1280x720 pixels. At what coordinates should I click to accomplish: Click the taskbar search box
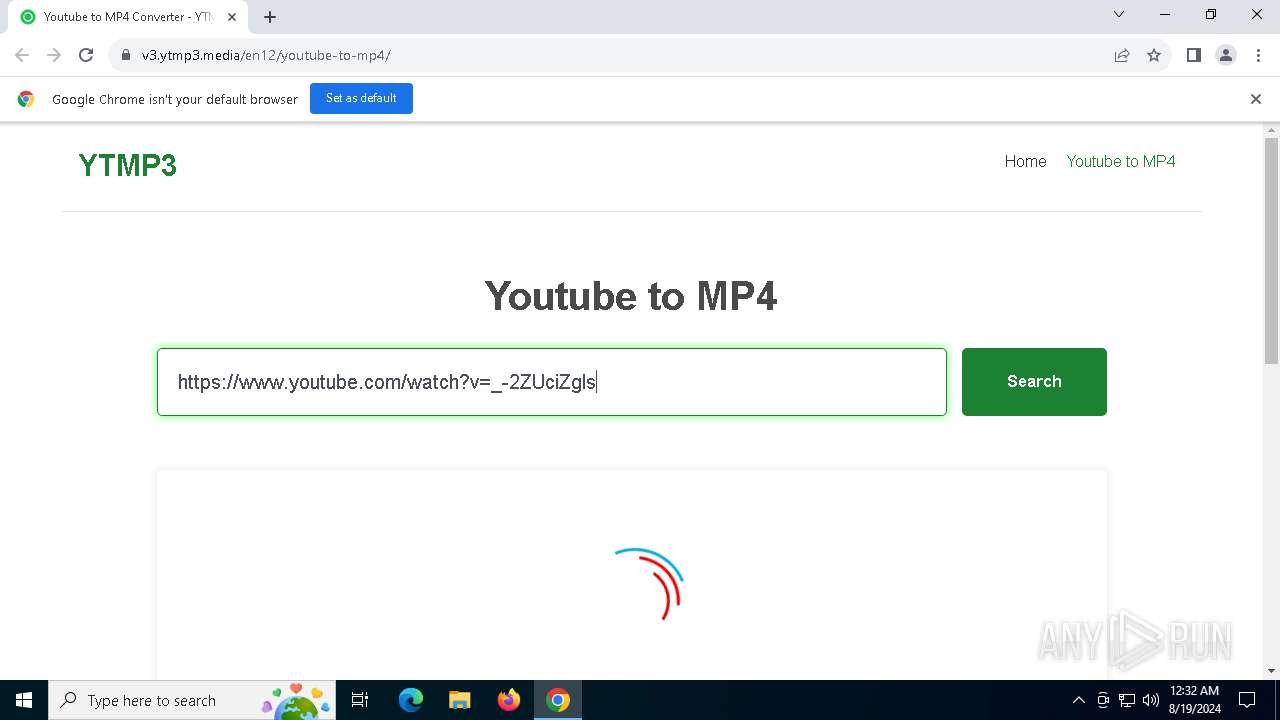click(x=190, y=700)
